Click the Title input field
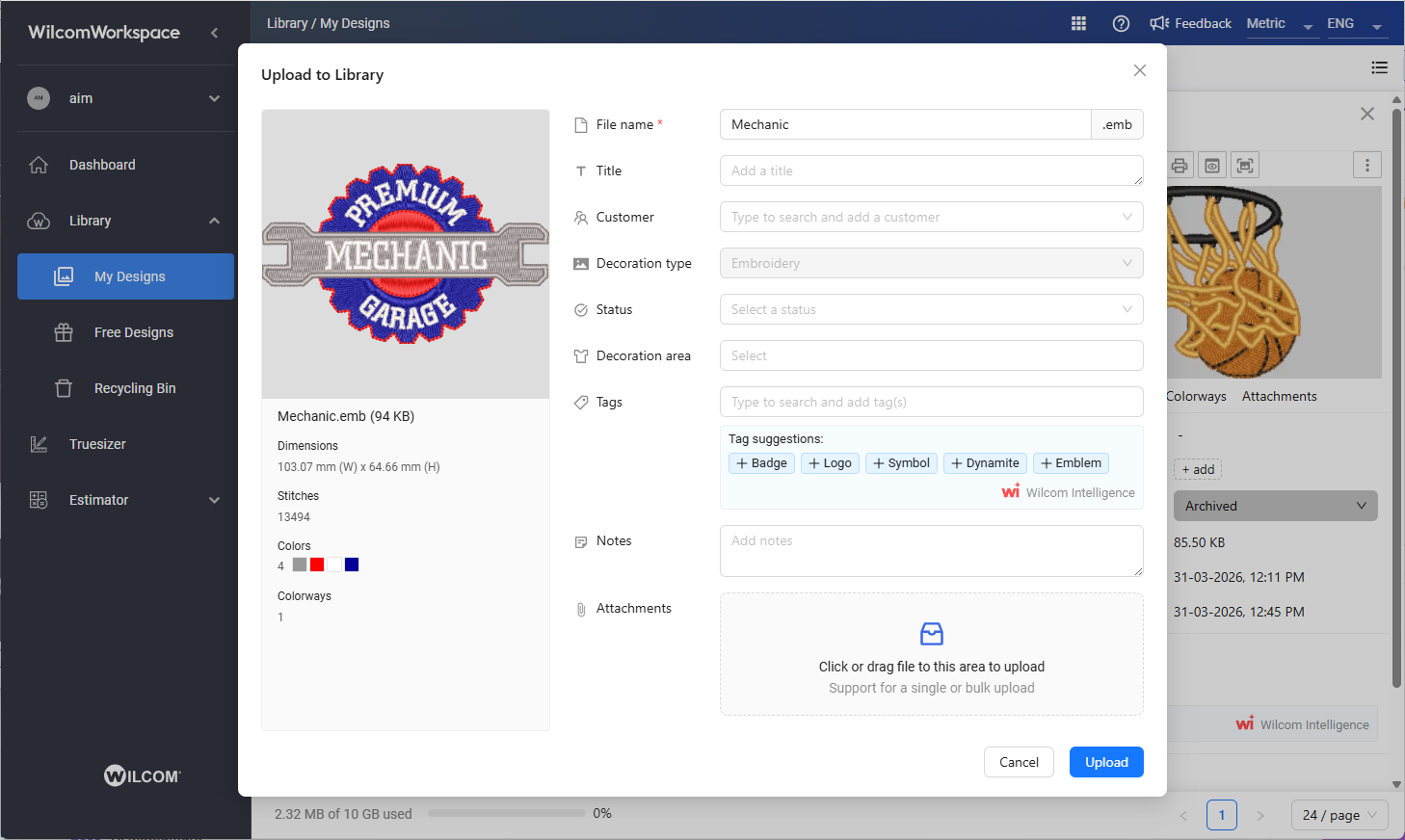 [931, 171]
